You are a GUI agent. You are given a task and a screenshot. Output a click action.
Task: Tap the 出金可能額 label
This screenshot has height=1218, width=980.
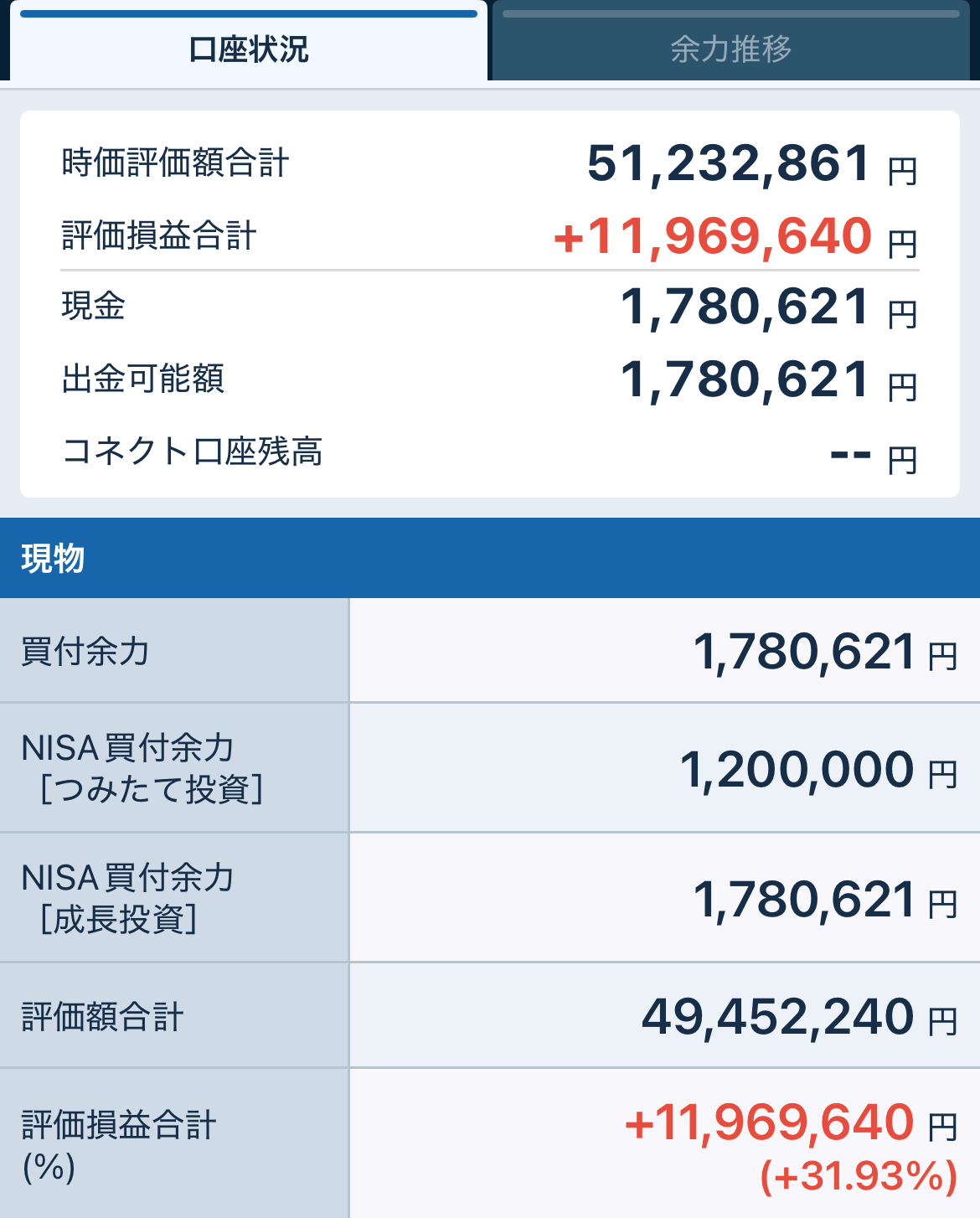click(x=143, y=379)
